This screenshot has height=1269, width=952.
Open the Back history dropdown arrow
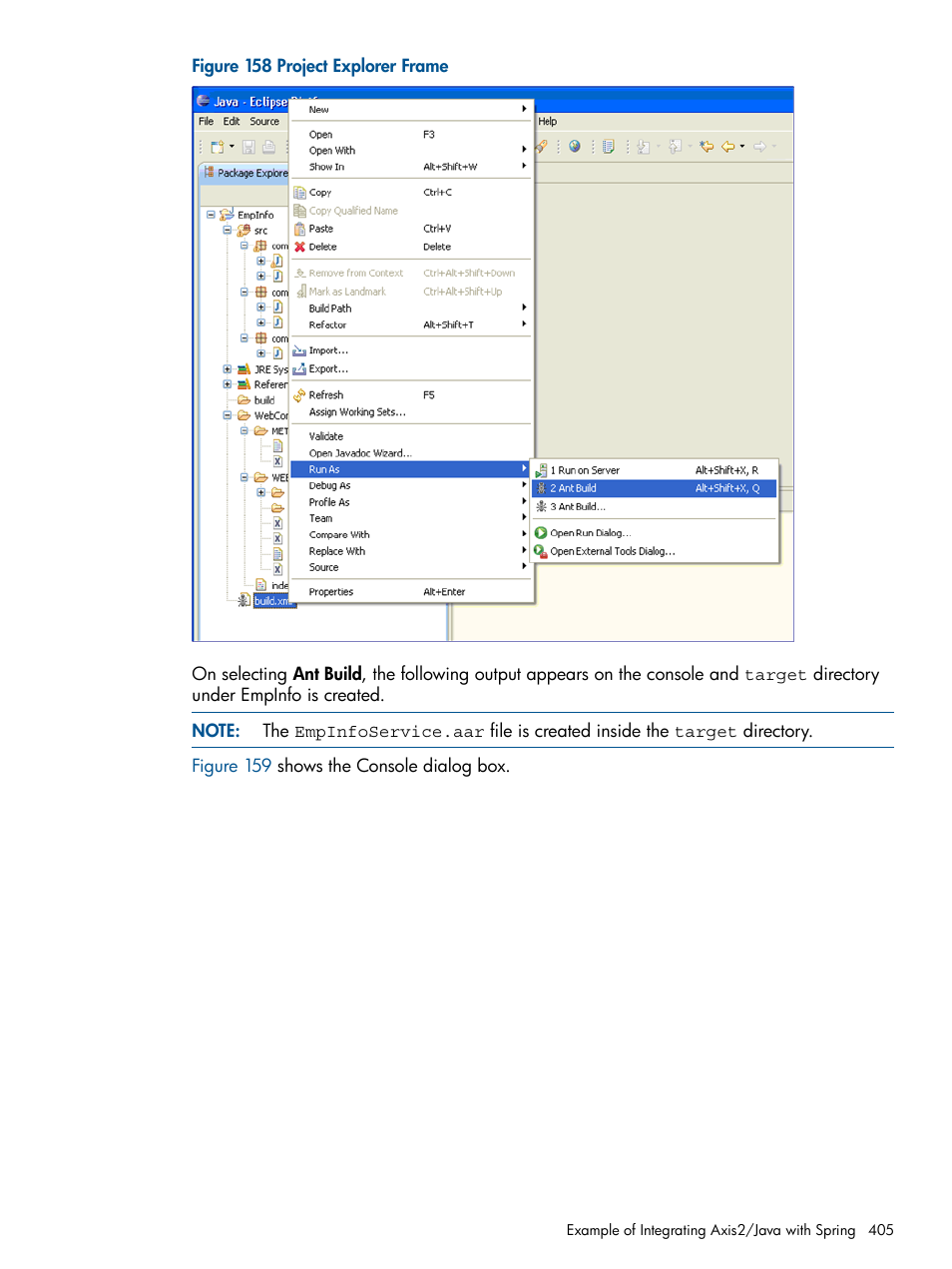click(742, 147)
